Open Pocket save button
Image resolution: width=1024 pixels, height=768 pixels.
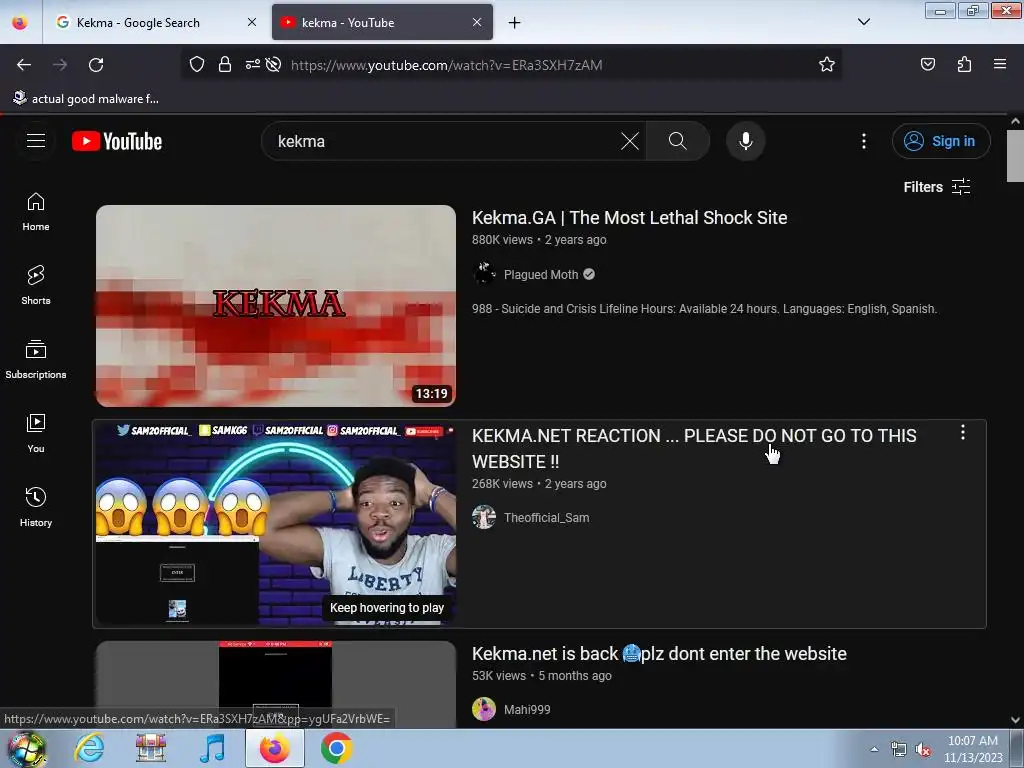(927, 65)
